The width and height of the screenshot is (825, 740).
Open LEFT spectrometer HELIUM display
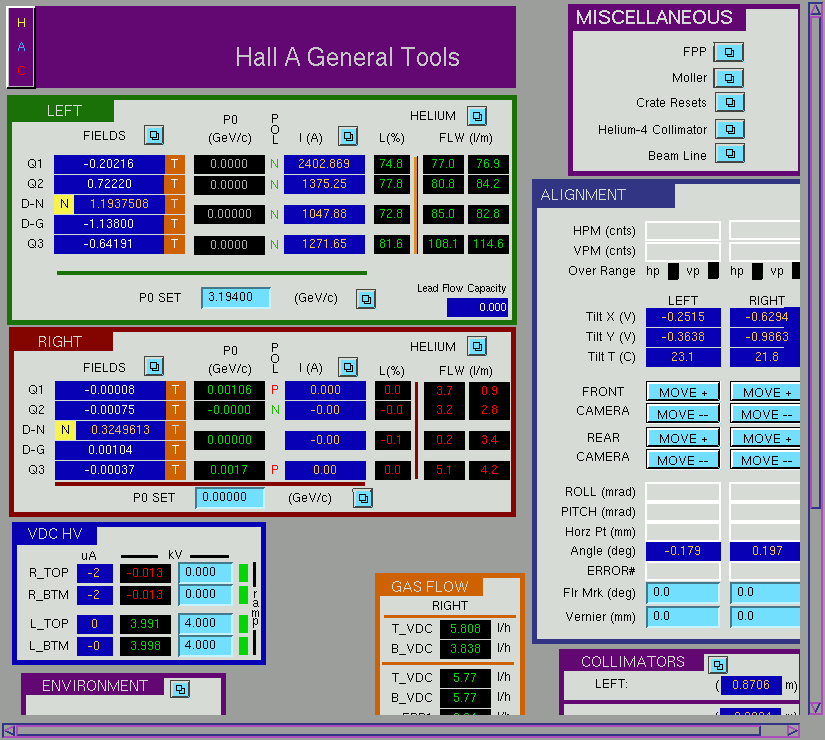coord(477,116)
